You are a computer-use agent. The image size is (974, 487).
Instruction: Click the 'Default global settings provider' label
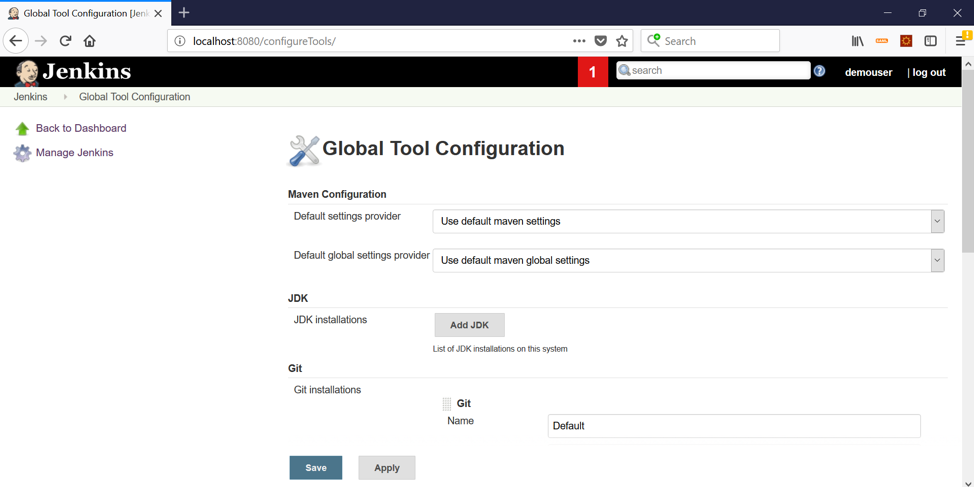click(362, 255)
